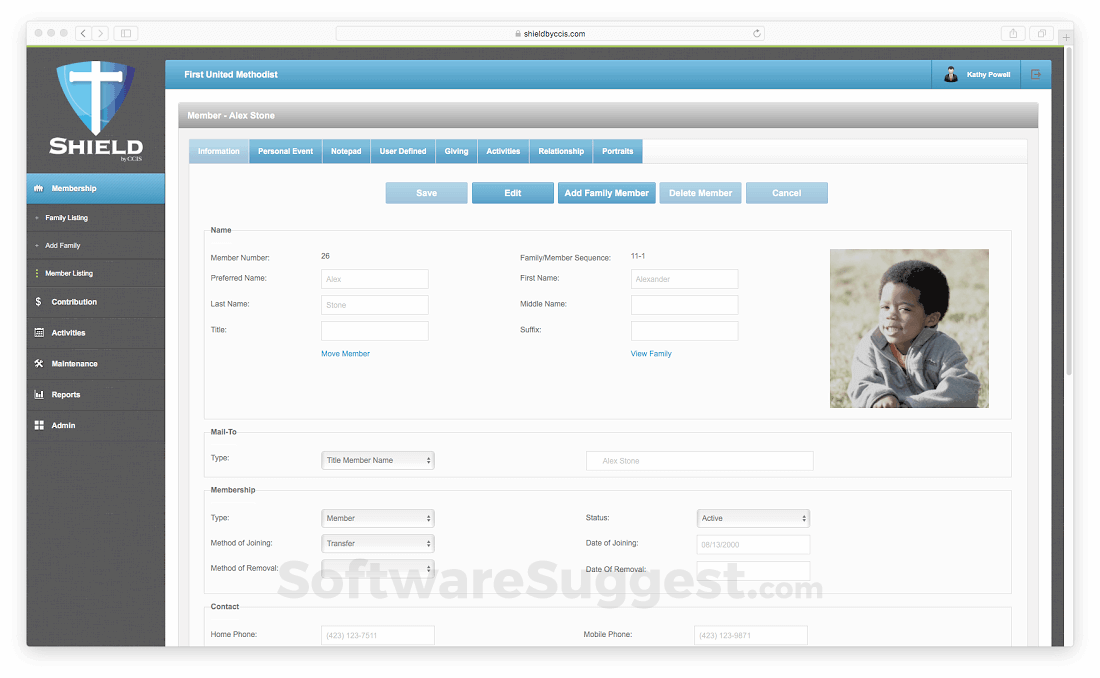Open the Membership section icon in sidebar
The height and width of the screenshot is (678, 1100).
click(x=38, y=187)
